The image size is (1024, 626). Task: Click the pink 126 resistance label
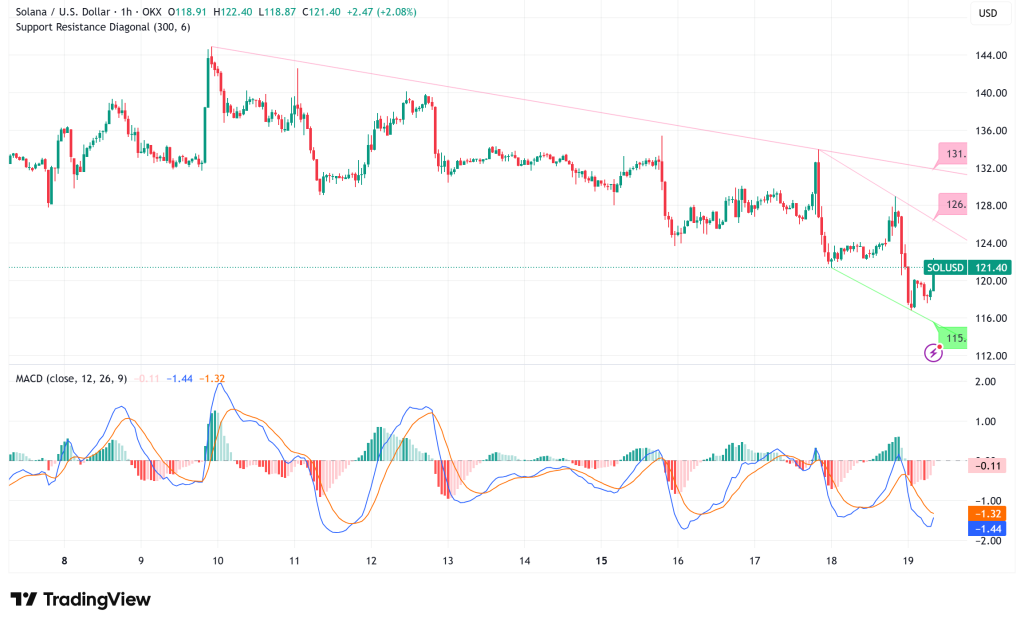pos(953,204)
